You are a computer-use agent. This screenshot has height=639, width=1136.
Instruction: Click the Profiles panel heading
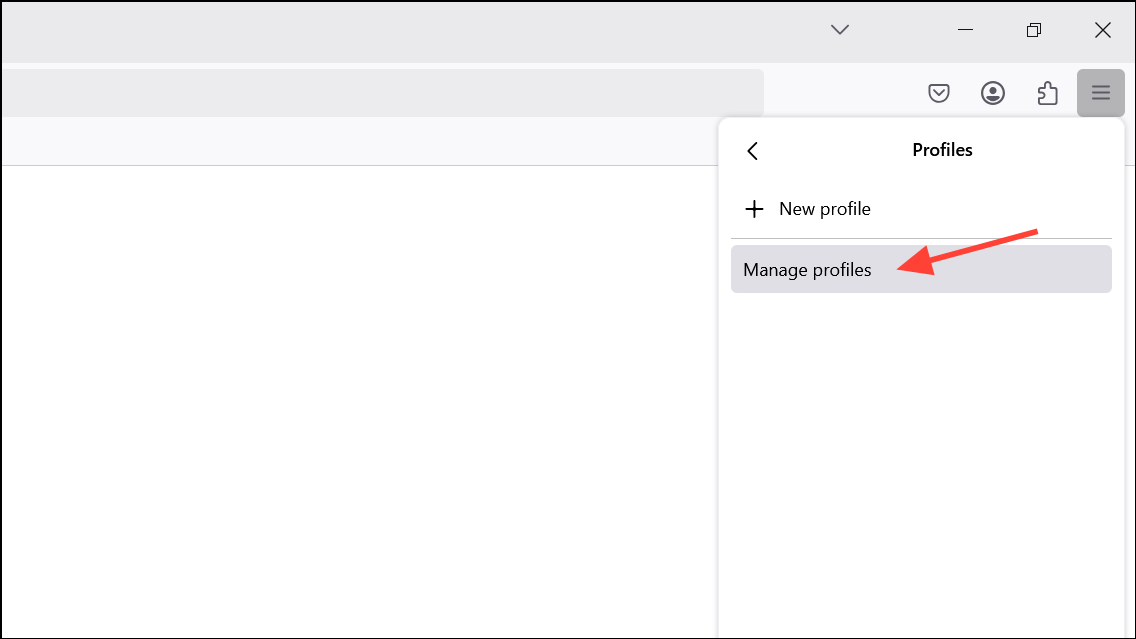tap(942, 150)
